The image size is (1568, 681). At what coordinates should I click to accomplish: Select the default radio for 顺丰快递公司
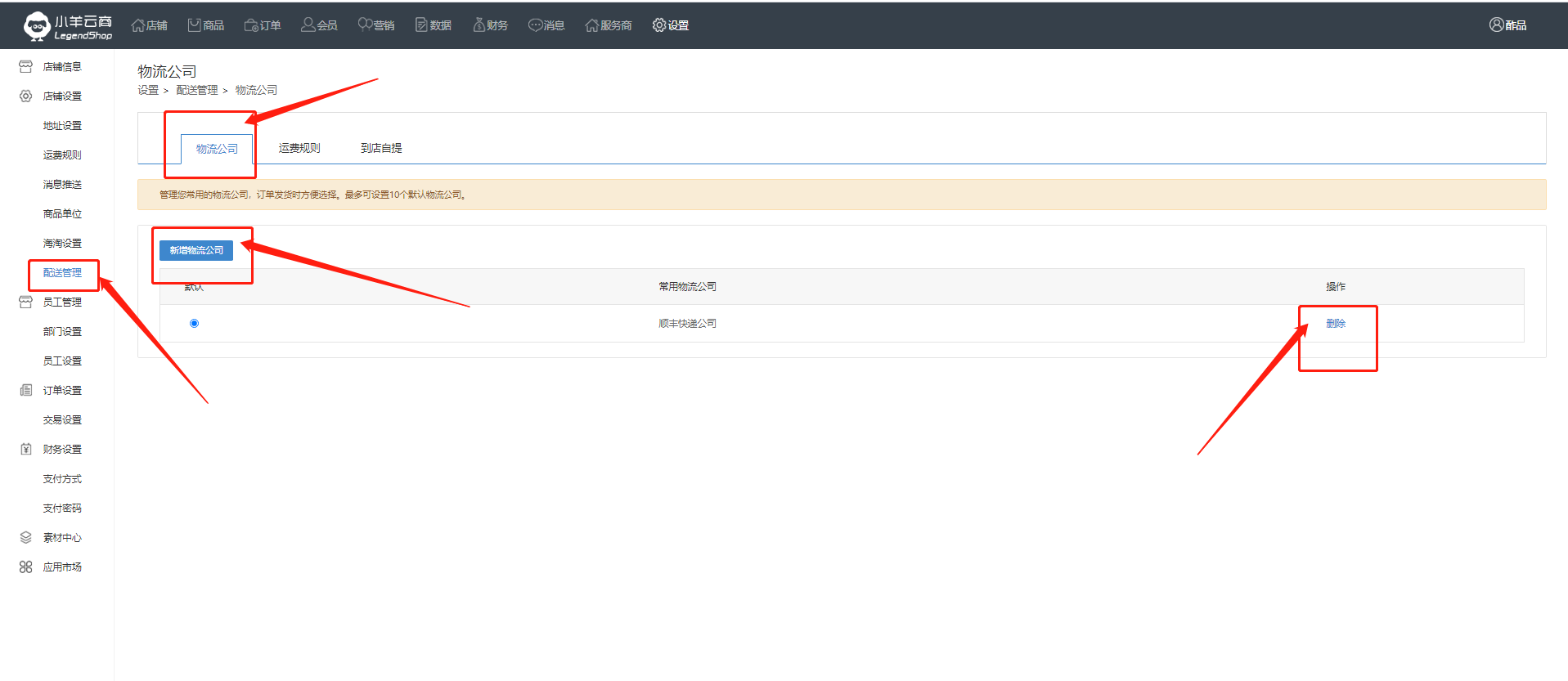pyautogui.click(x=194, y=324)
